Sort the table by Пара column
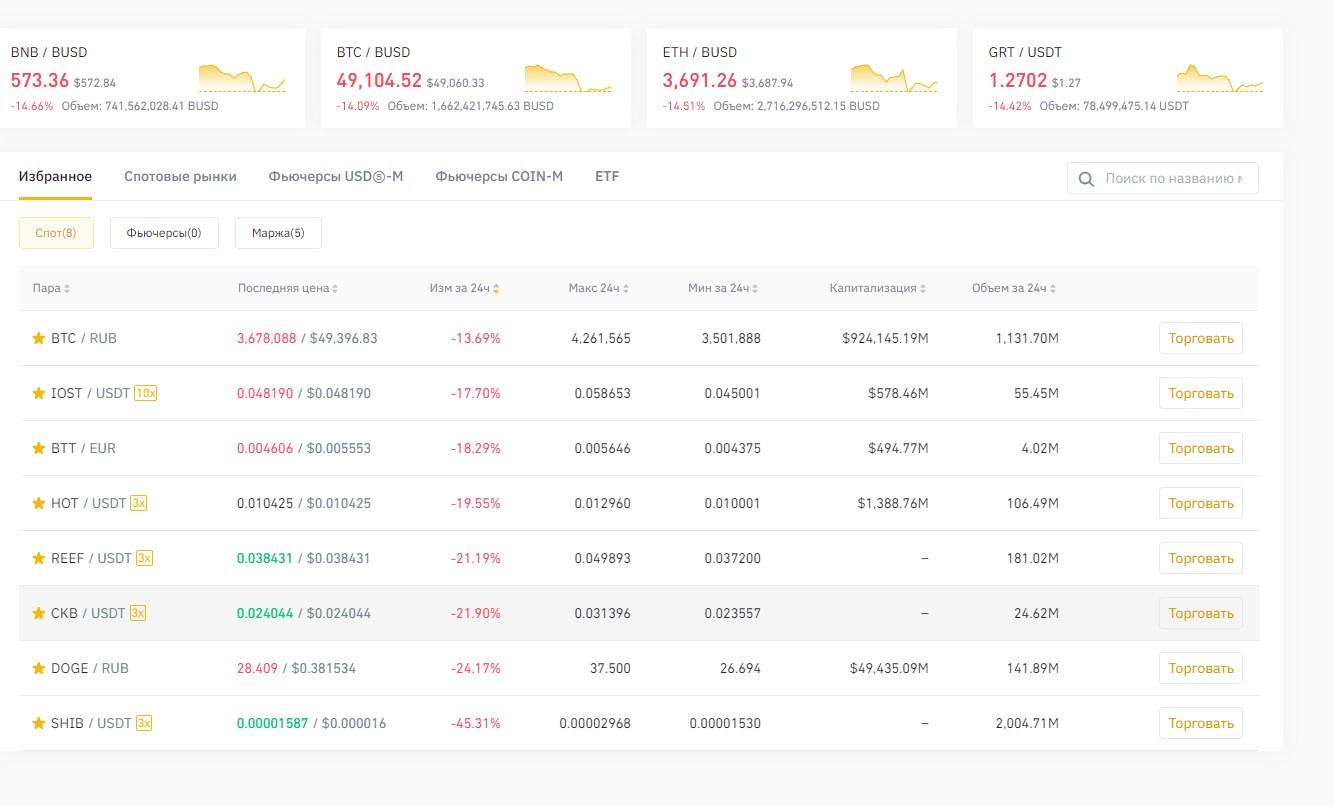Image resolution: width=1334 pixels, height=806 pixels. click(51, 288)
